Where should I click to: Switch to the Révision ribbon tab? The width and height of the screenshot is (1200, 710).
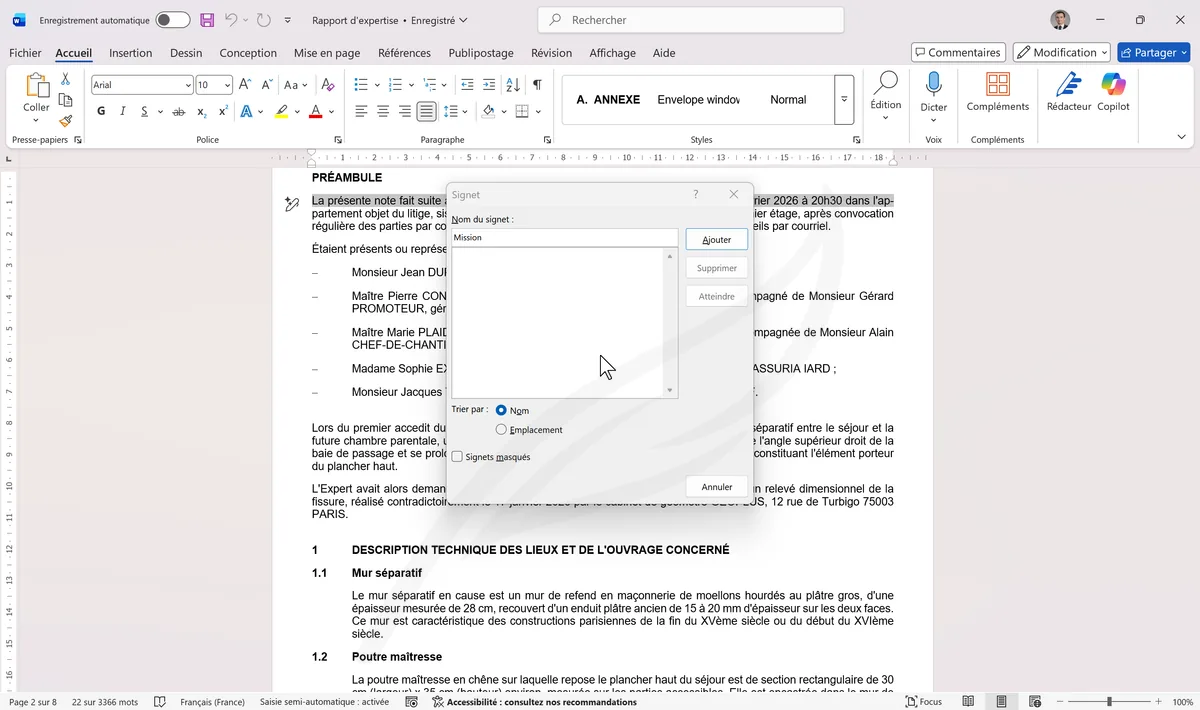pyautogui.click(x=551, y=53)
